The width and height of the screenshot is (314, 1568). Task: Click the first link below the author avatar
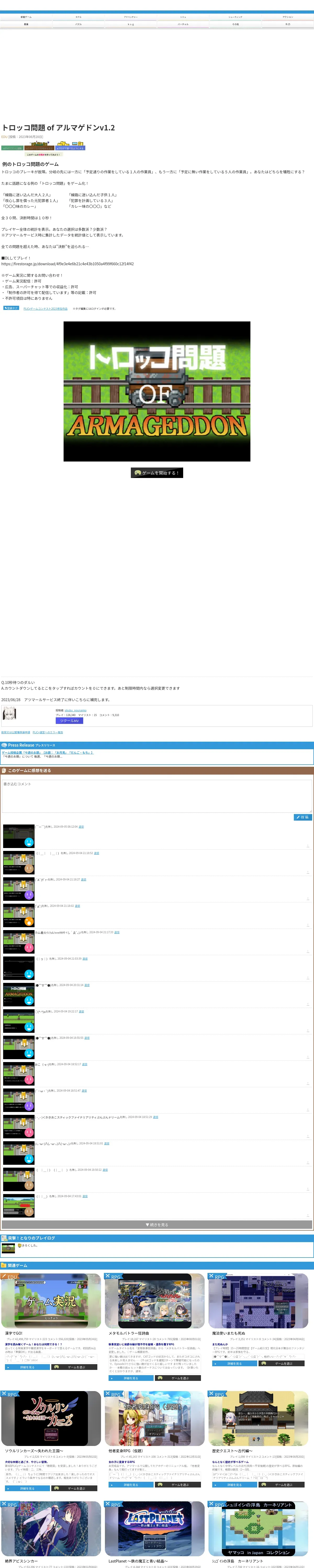[16, 732]
